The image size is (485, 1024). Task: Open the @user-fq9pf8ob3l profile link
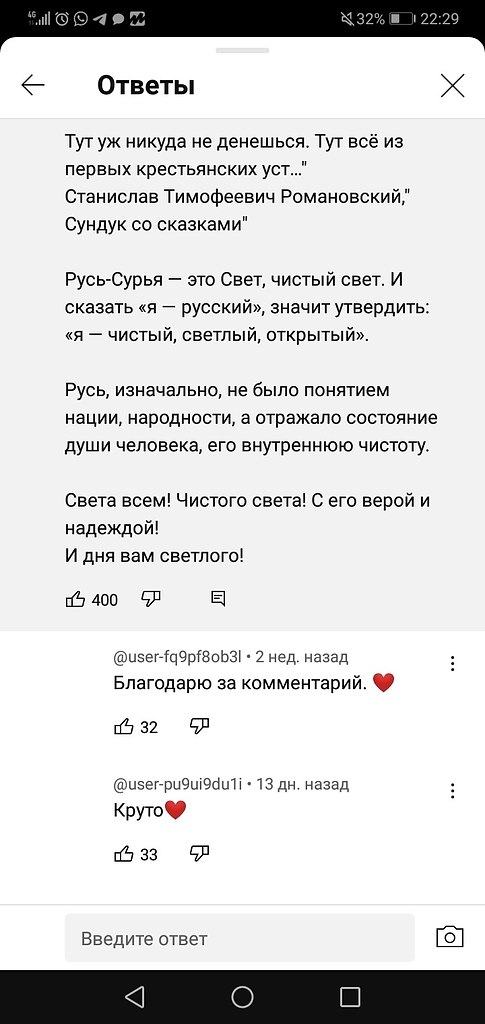[x=178, y=656]
